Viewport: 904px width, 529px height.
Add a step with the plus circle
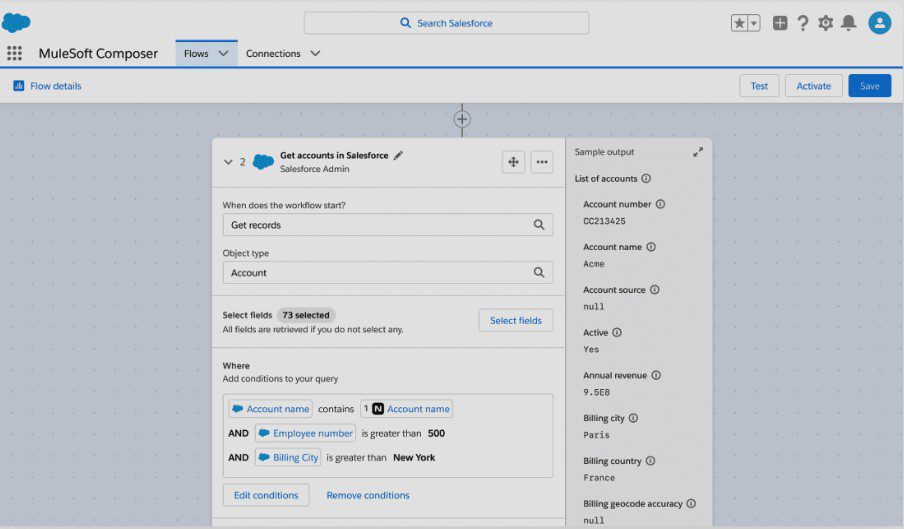tap(462, 119)
